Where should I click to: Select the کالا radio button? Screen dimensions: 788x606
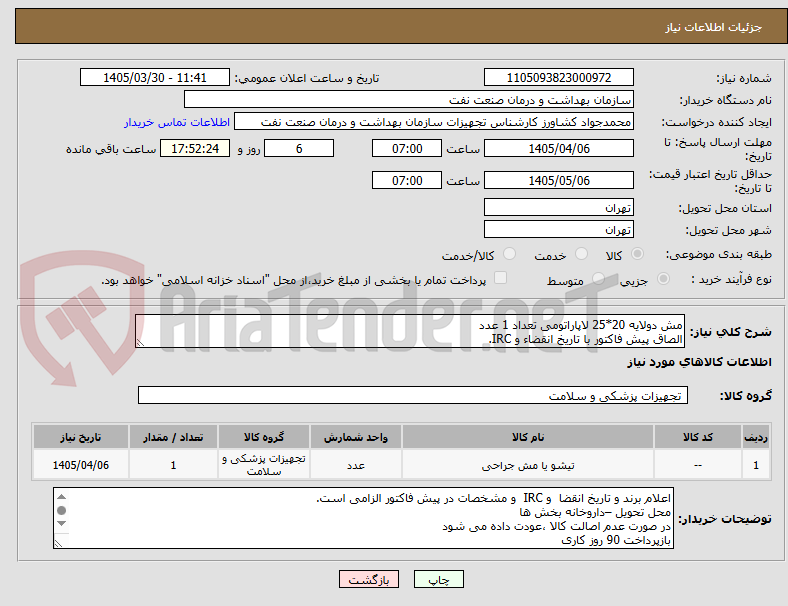[637, 254]
